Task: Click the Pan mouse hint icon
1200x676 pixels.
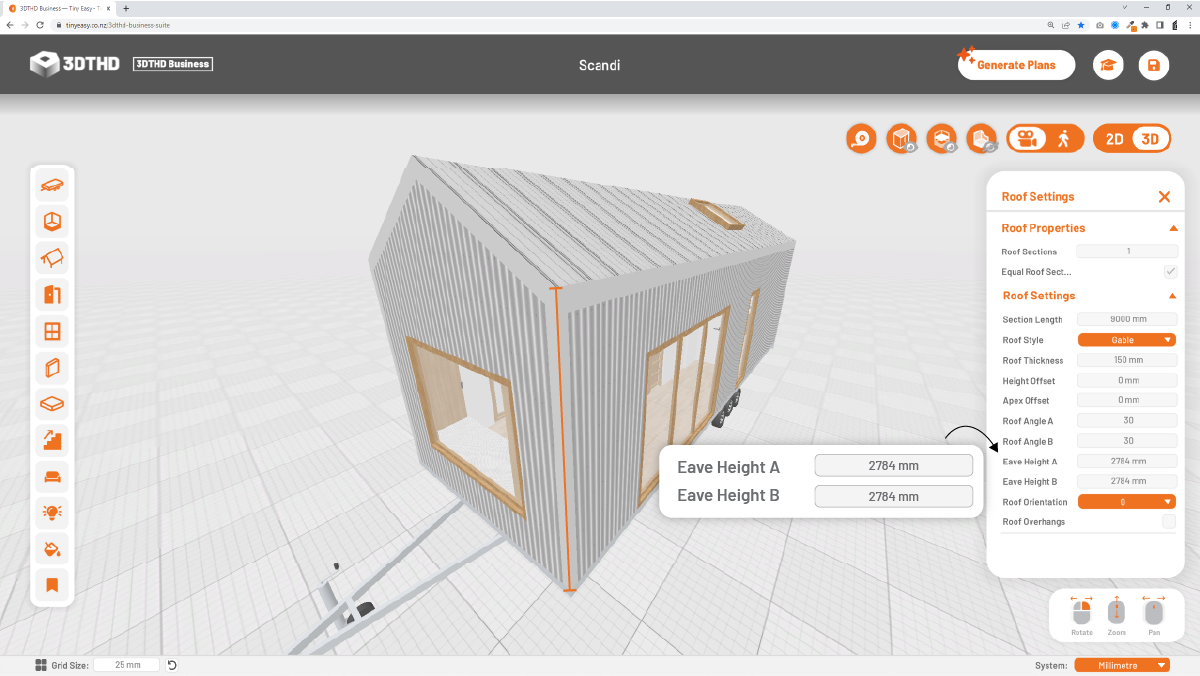Action: click(x=1154, y=611)
